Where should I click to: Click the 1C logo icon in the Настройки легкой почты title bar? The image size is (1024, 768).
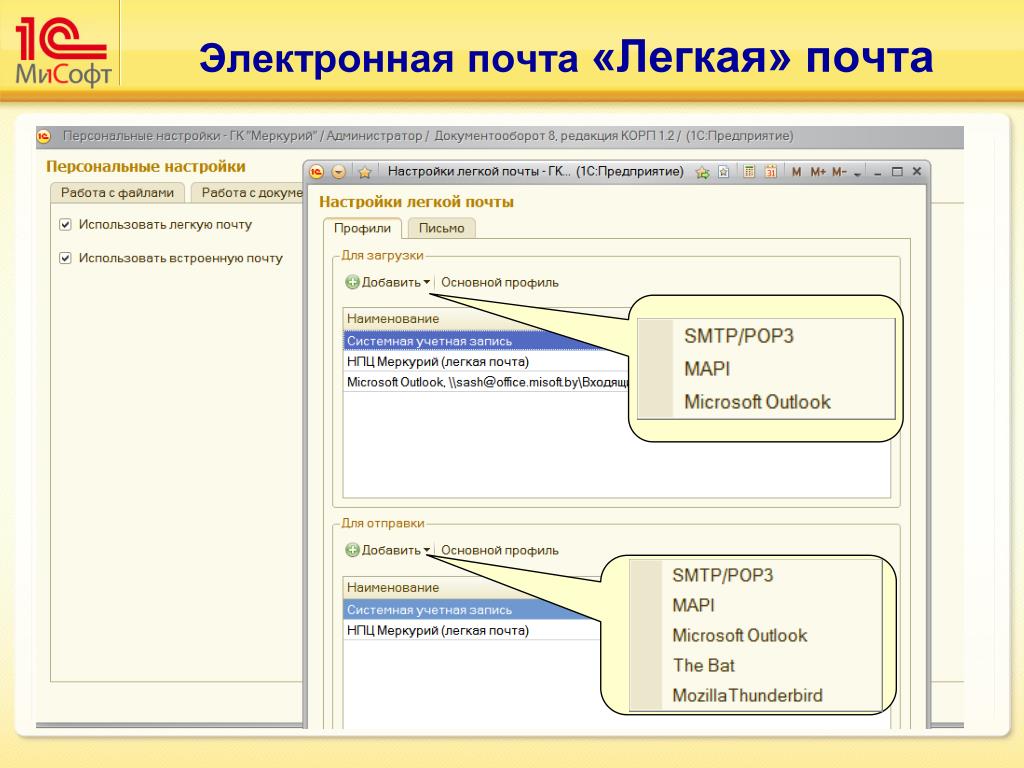(x=317, y=172)
